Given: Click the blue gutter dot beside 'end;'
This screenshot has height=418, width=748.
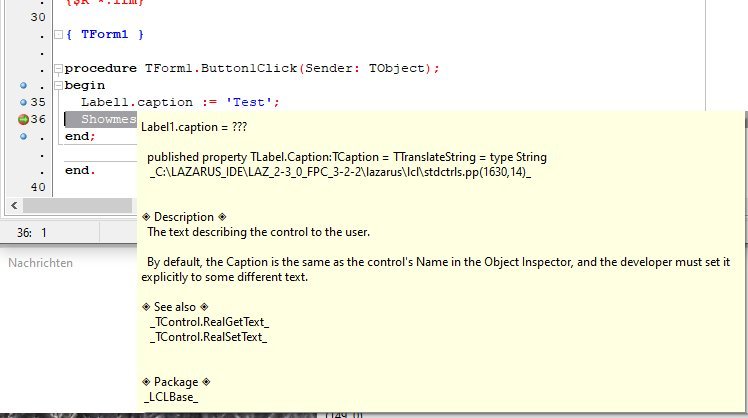Looking at the screenshot, I should point(23,136).
